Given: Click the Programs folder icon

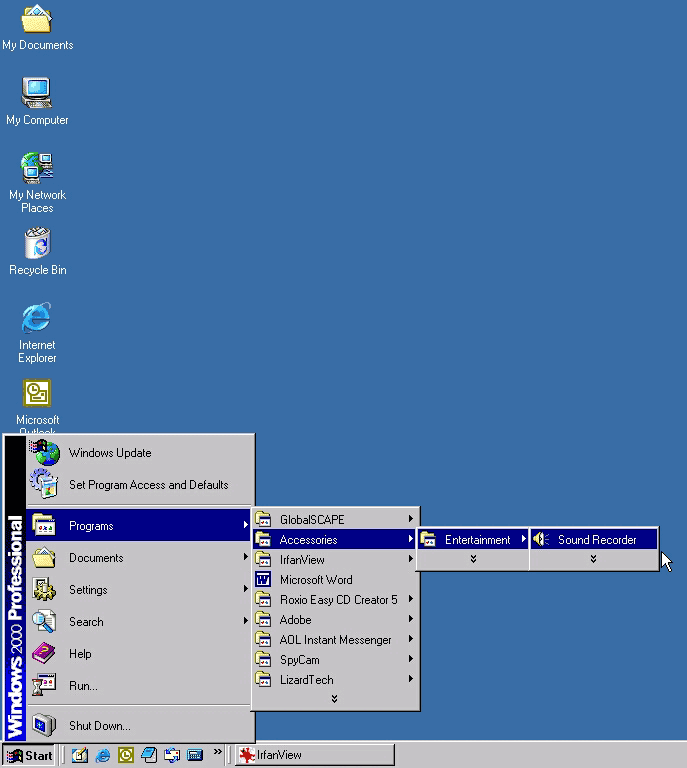Looking at the screenshot, I should [x=44, y=525].
